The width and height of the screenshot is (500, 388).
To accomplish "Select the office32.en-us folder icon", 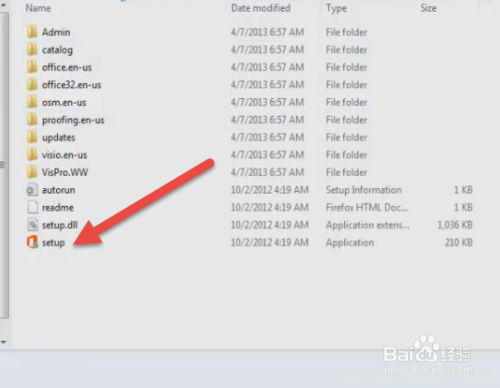I will pyautogui.click(x=32, y=85).
